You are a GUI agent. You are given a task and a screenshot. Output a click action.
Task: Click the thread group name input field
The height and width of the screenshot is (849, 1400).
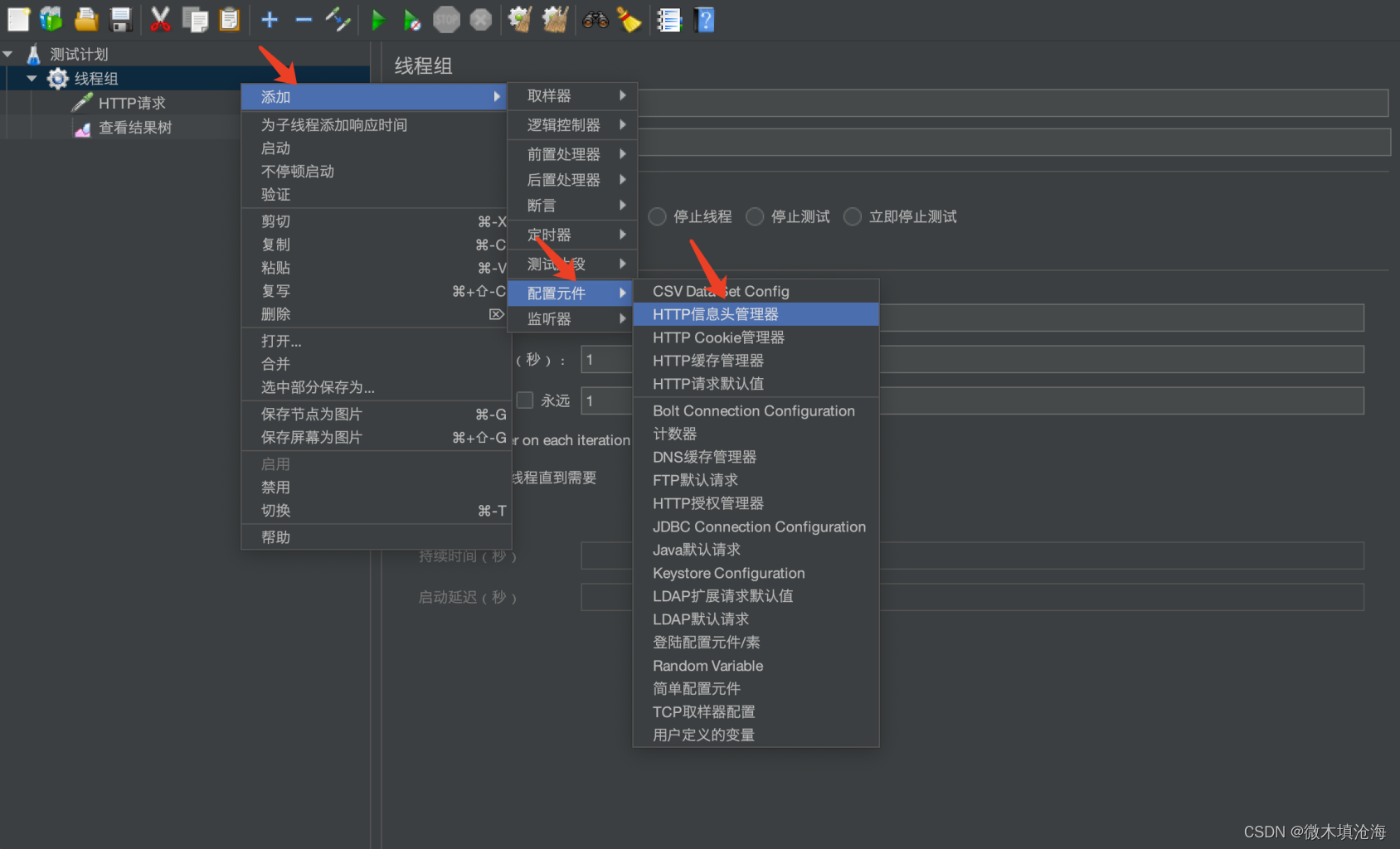(x=1013, y=103)
